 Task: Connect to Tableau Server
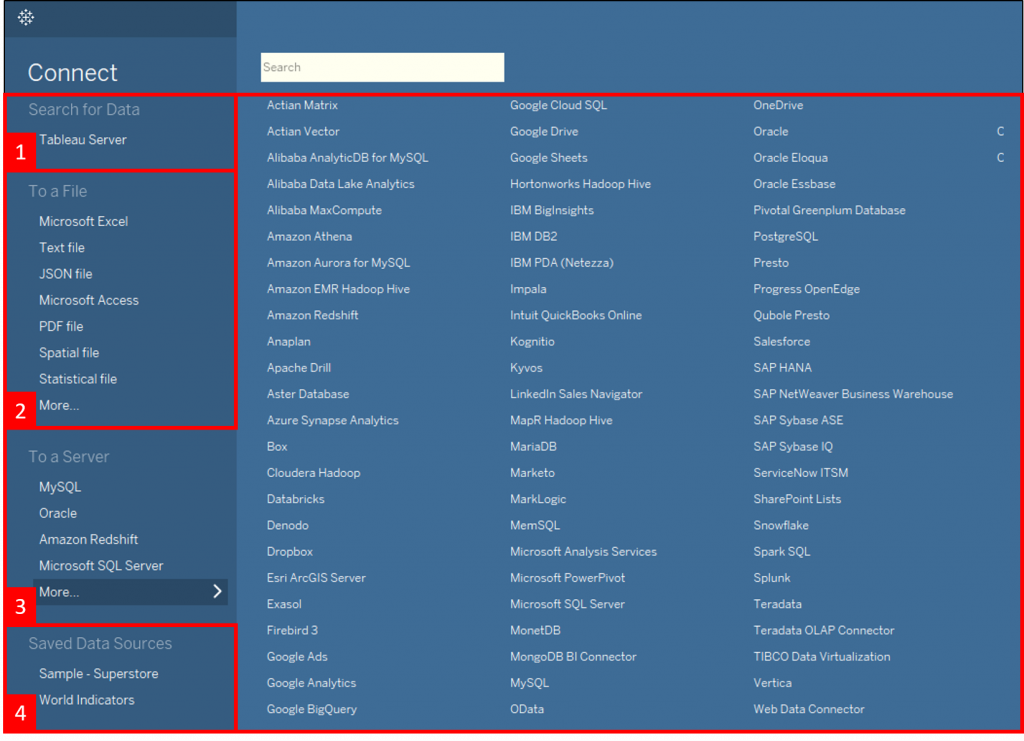coord(83,140)
